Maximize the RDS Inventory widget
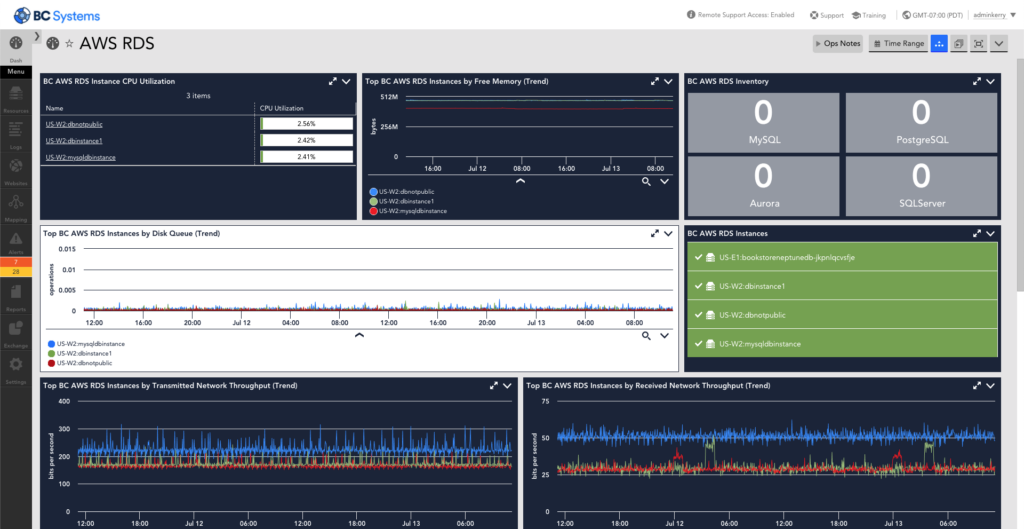The height and width of the screenshot is (529, 1024). [x=977, y=82]
